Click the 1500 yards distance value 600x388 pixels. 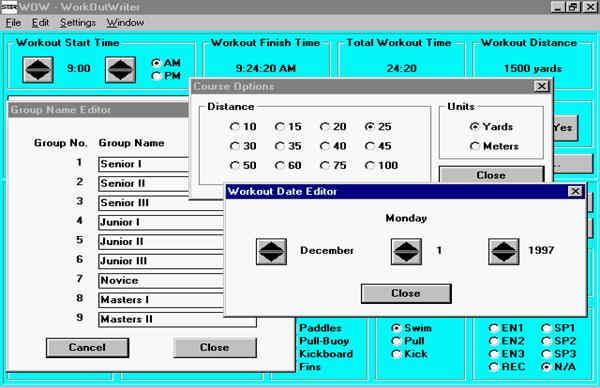point(533,69)
